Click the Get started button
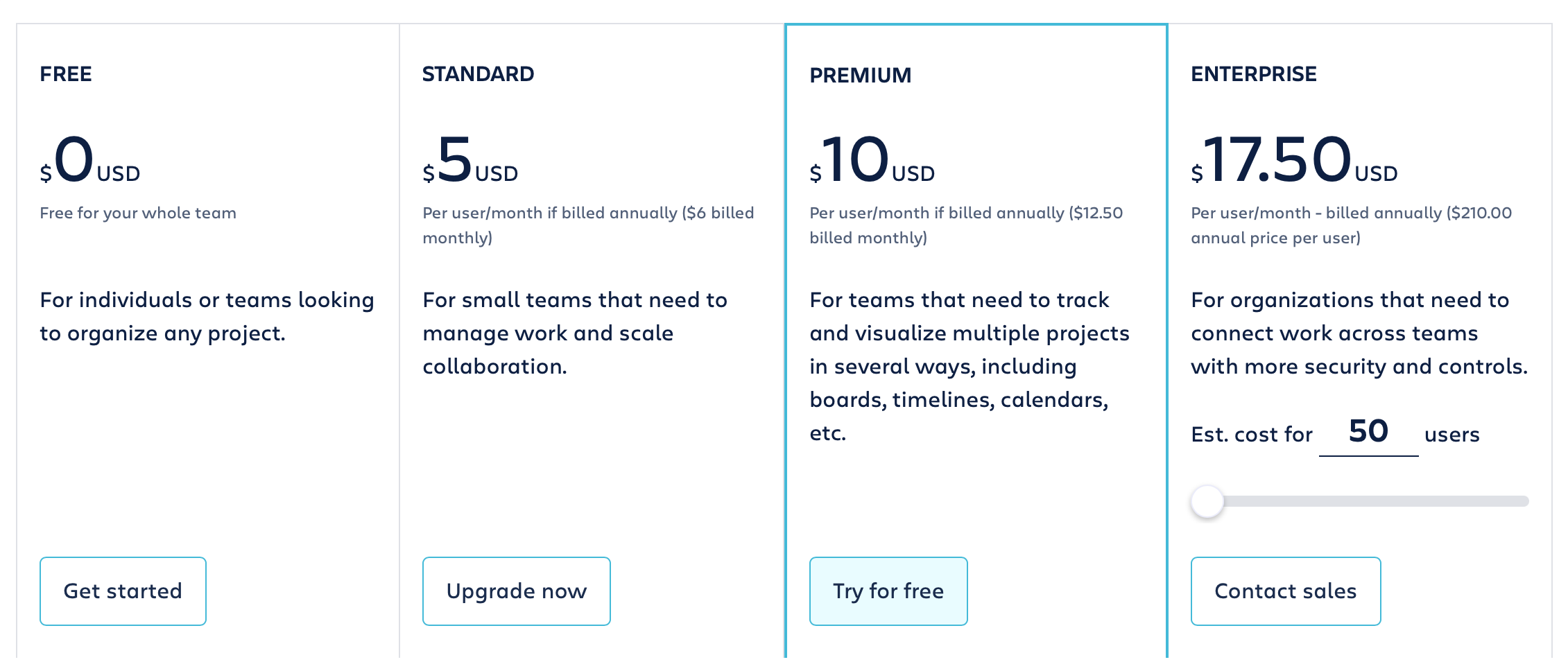1568x662 pixels. click(123, 591)
